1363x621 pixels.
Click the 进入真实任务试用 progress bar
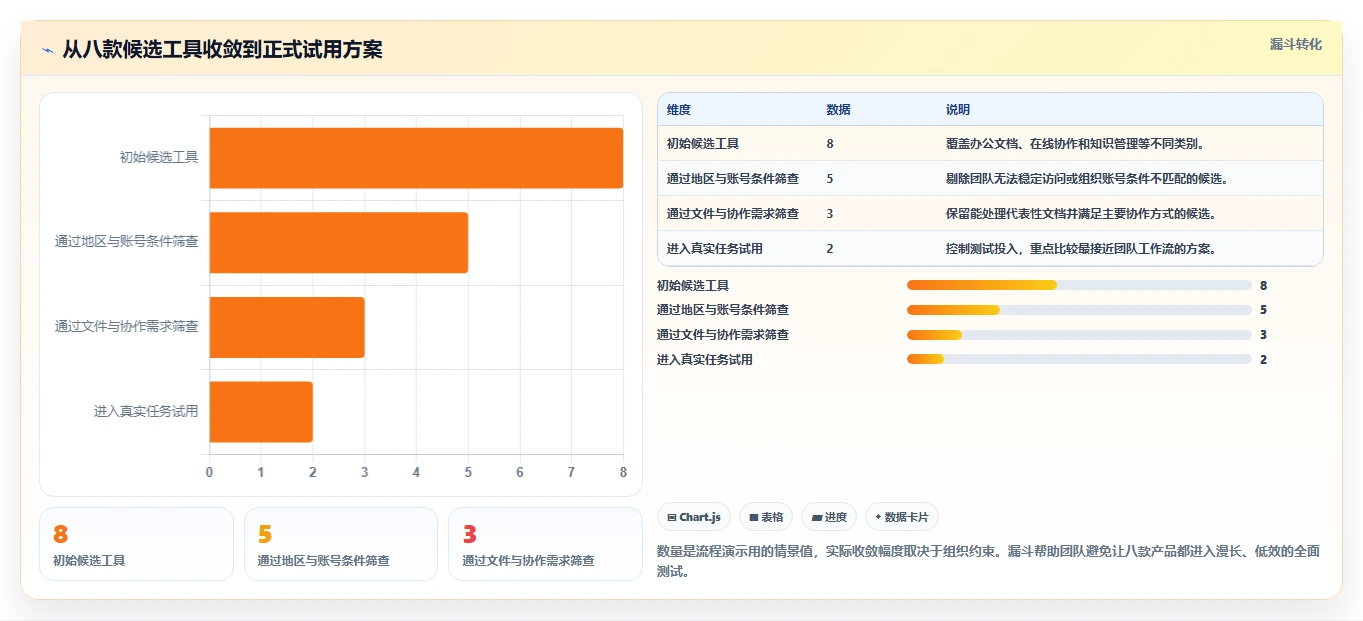(x=1079, y=360)
